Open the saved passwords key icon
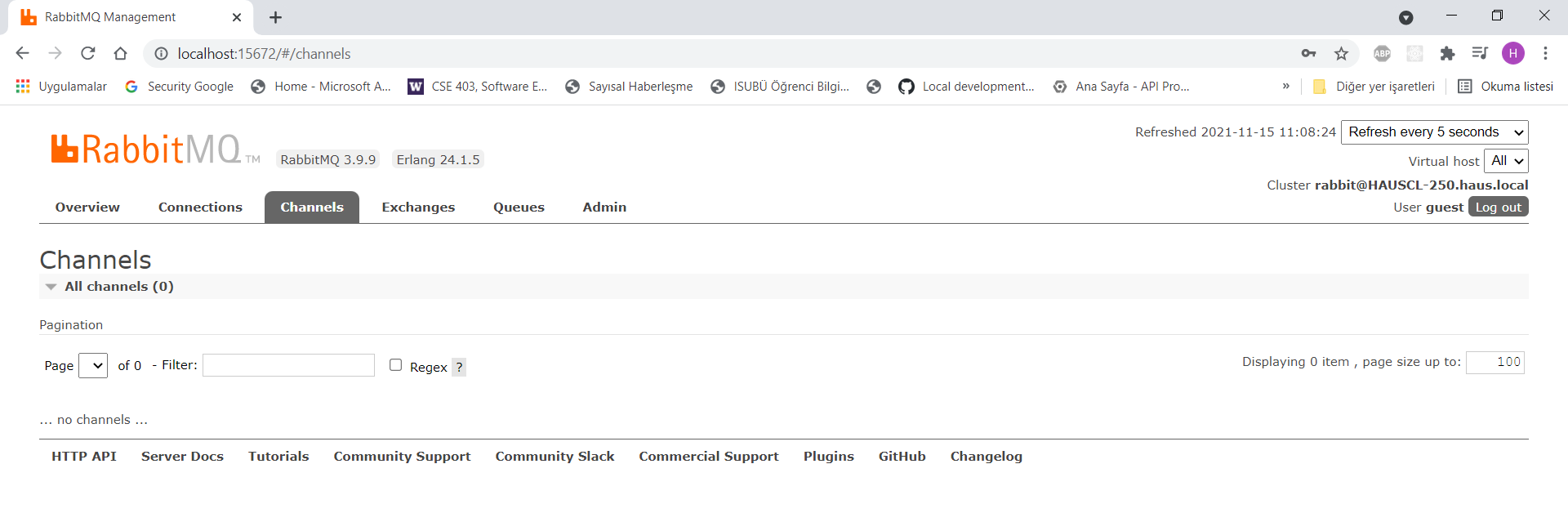Image resolution: width=1568 pixels, height=522 pixels. point(1308,53)
